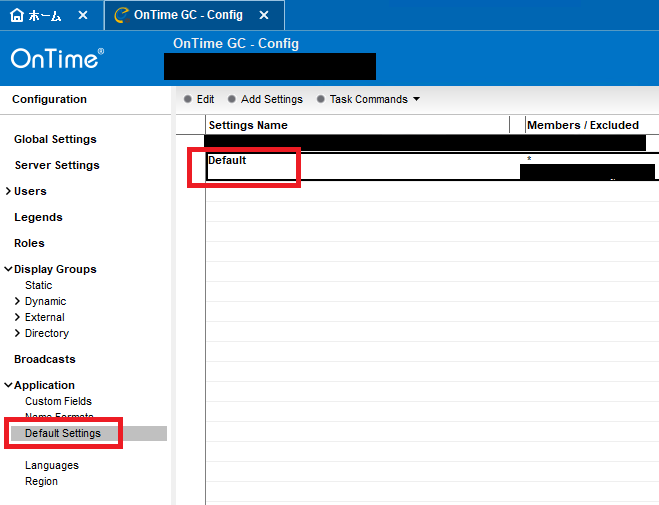The width and height of the screenshot is (659, 505).
Task: Click the bullet icon beside Task Commands
Action: [321, 99]
